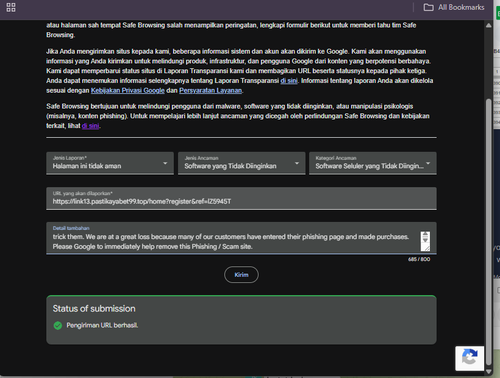The width and height of the screenshot is (500, 378).
Task: Click text area scroll up arrow
Action: 425,234
